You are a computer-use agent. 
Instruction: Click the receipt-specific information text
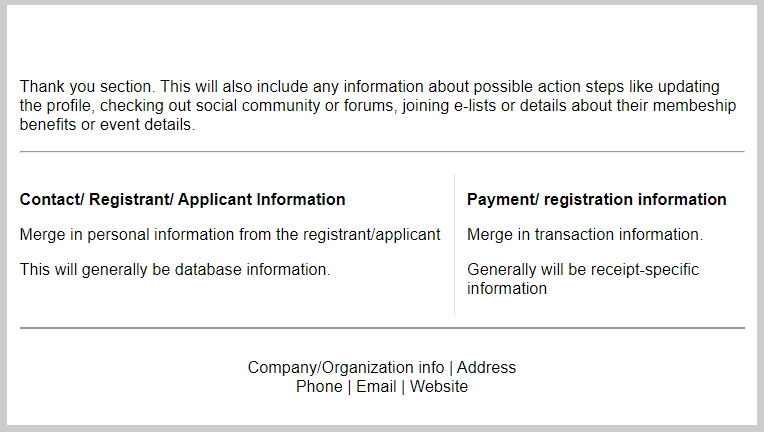click(x=583, y=279)
